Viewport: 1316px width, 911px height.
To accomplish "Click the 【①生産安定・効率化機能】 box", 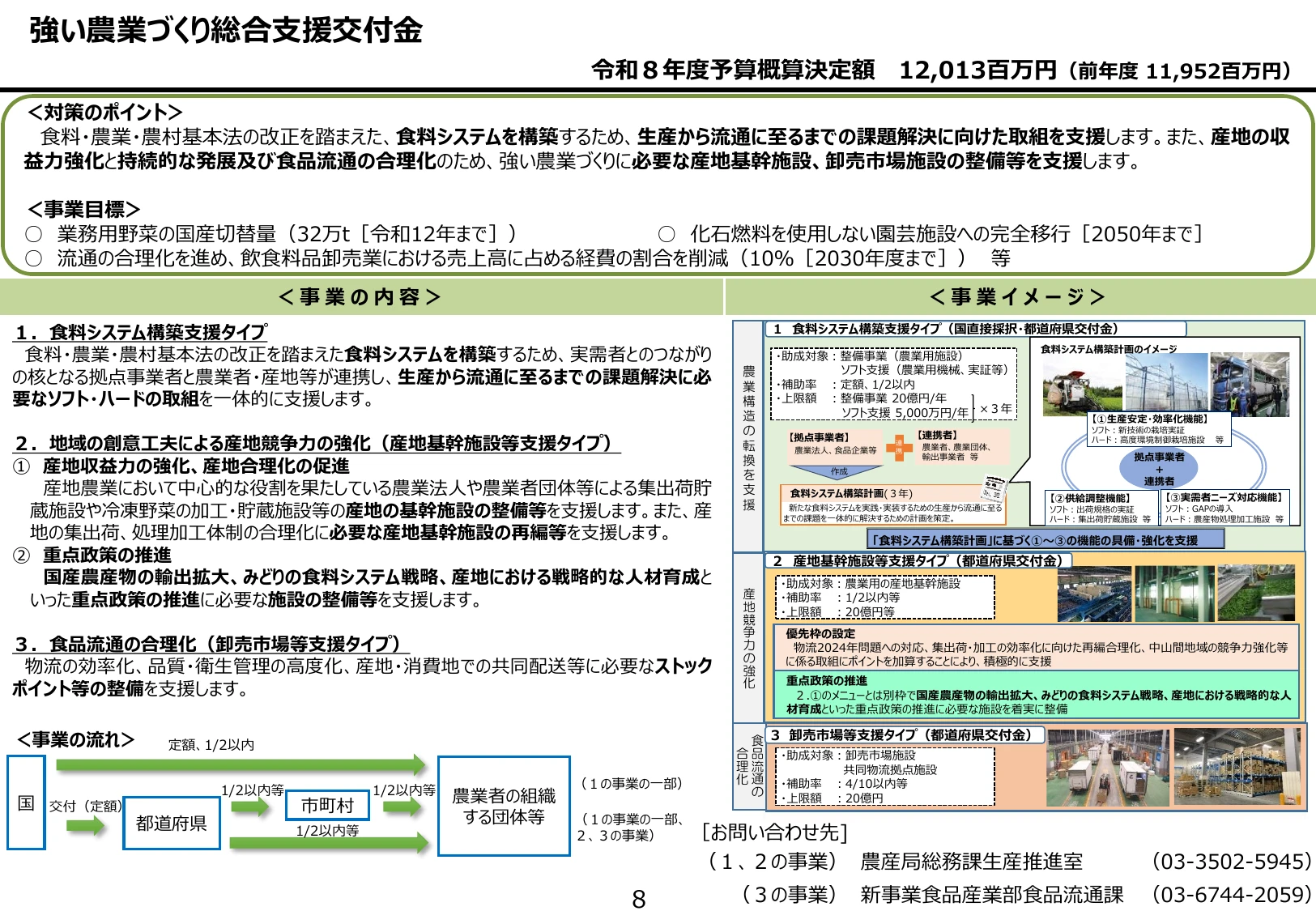I will click(1159, 430).
